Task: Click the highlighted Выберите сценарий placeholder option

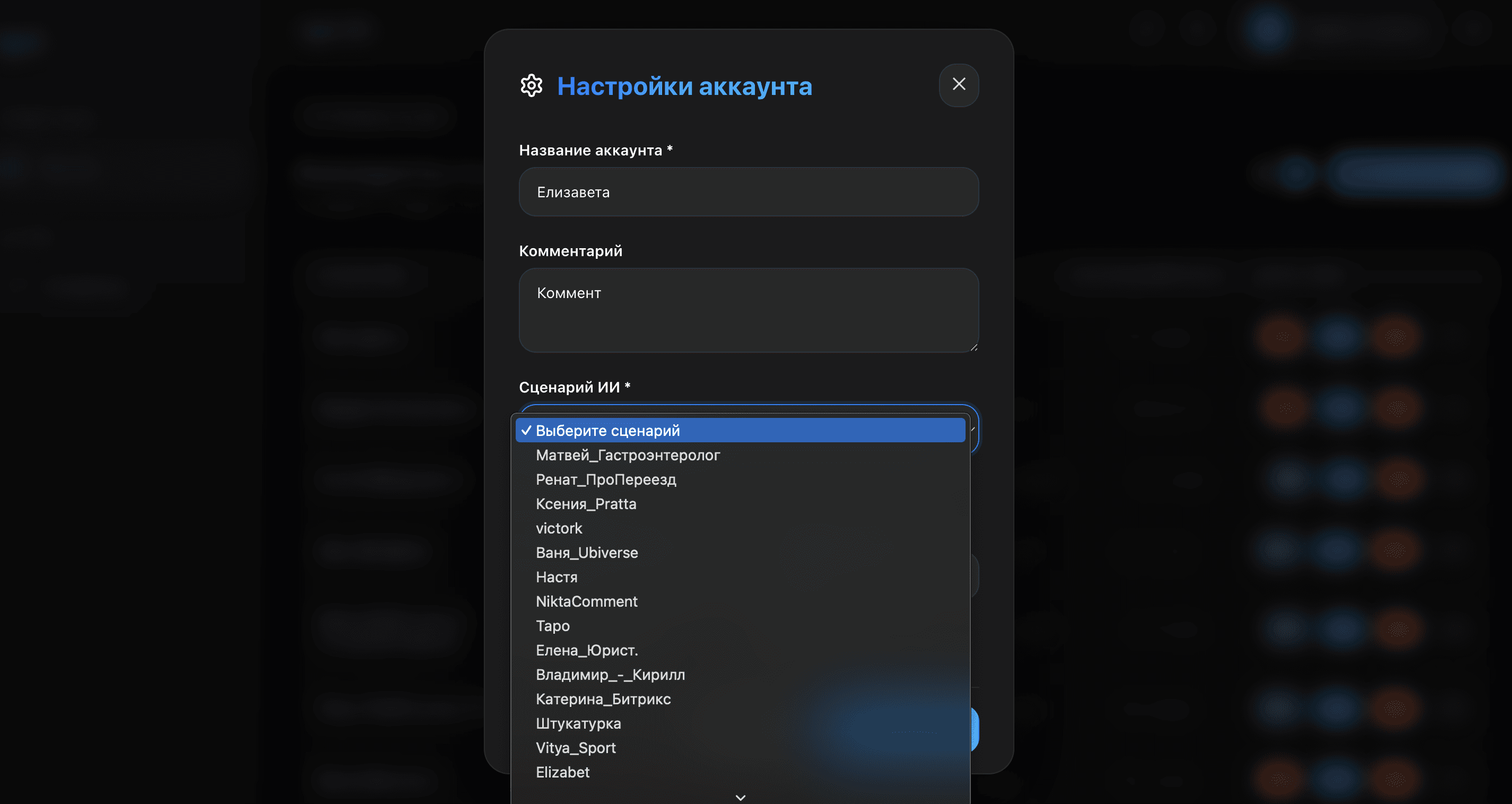Action: 740,430
